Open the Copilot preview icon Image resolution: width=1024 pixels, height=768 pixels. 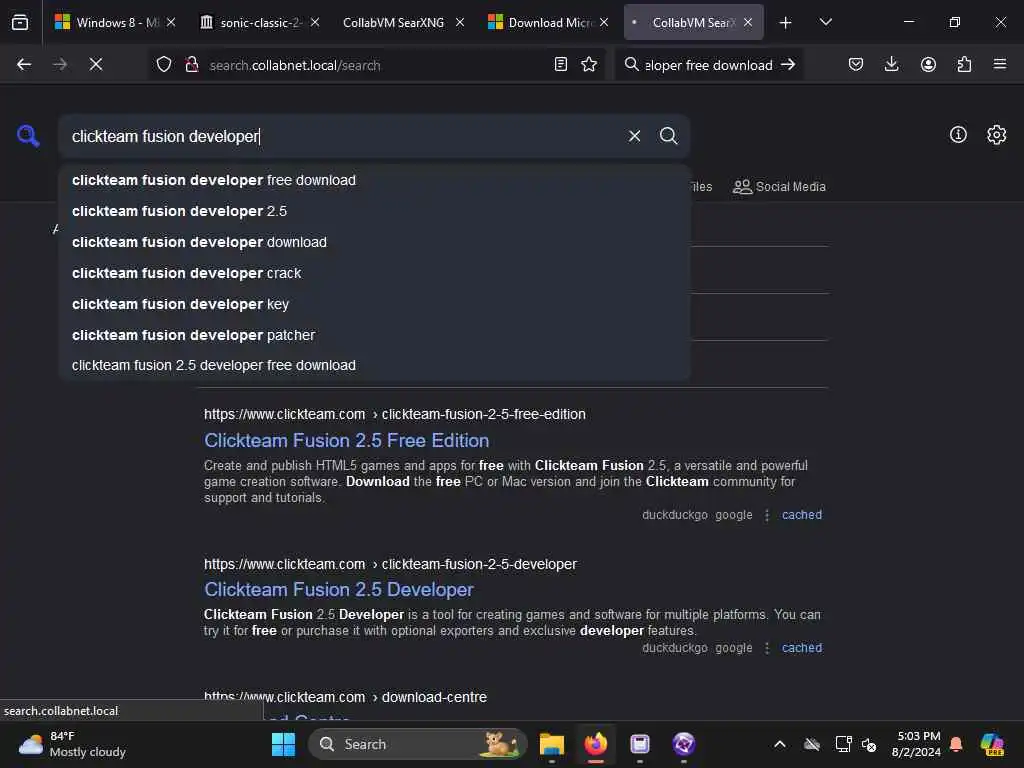tap(992, 744)
